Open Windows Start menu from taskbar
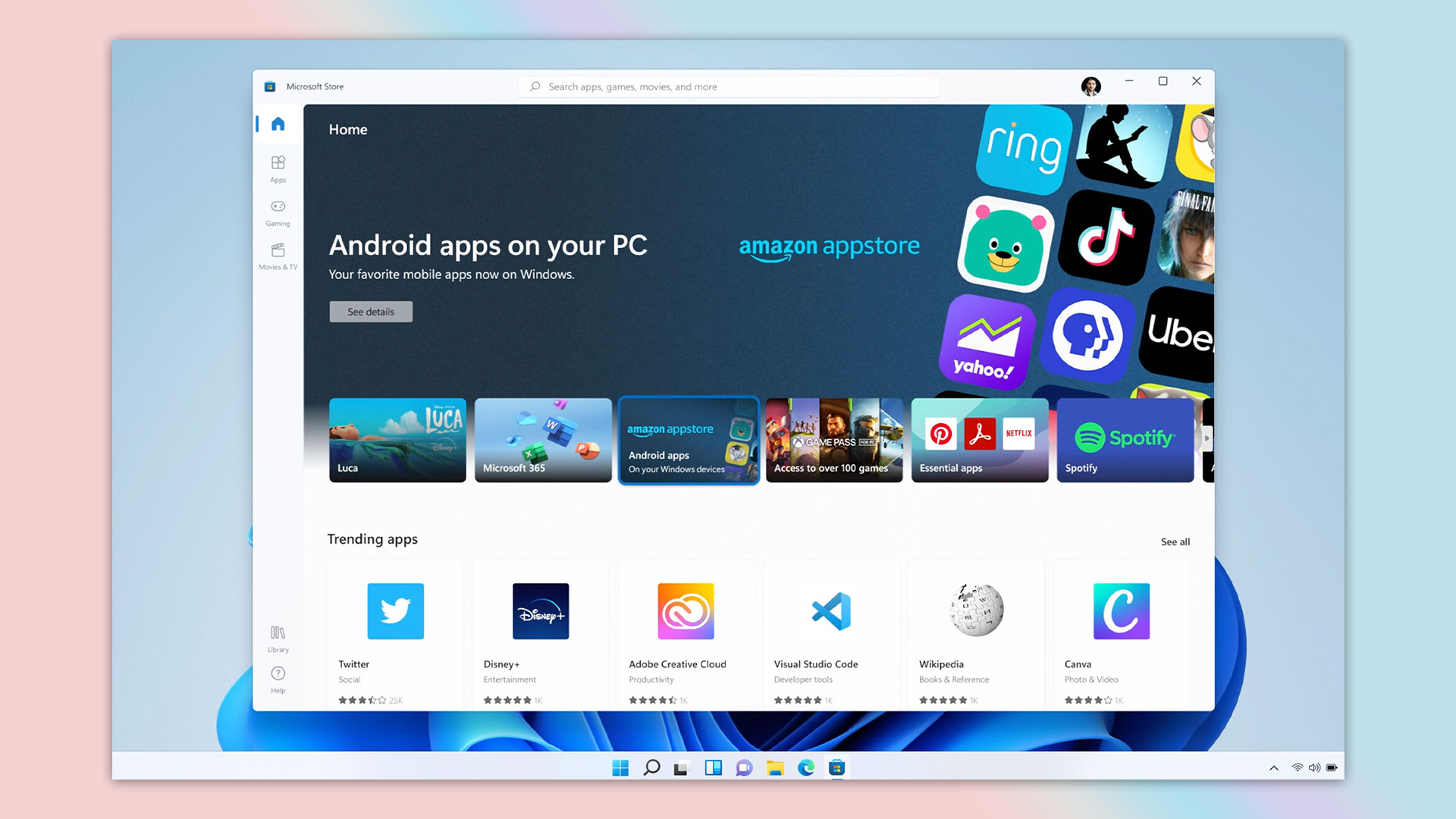The width and height of the screenshot is (1456, 819). (x=620, y=768)
